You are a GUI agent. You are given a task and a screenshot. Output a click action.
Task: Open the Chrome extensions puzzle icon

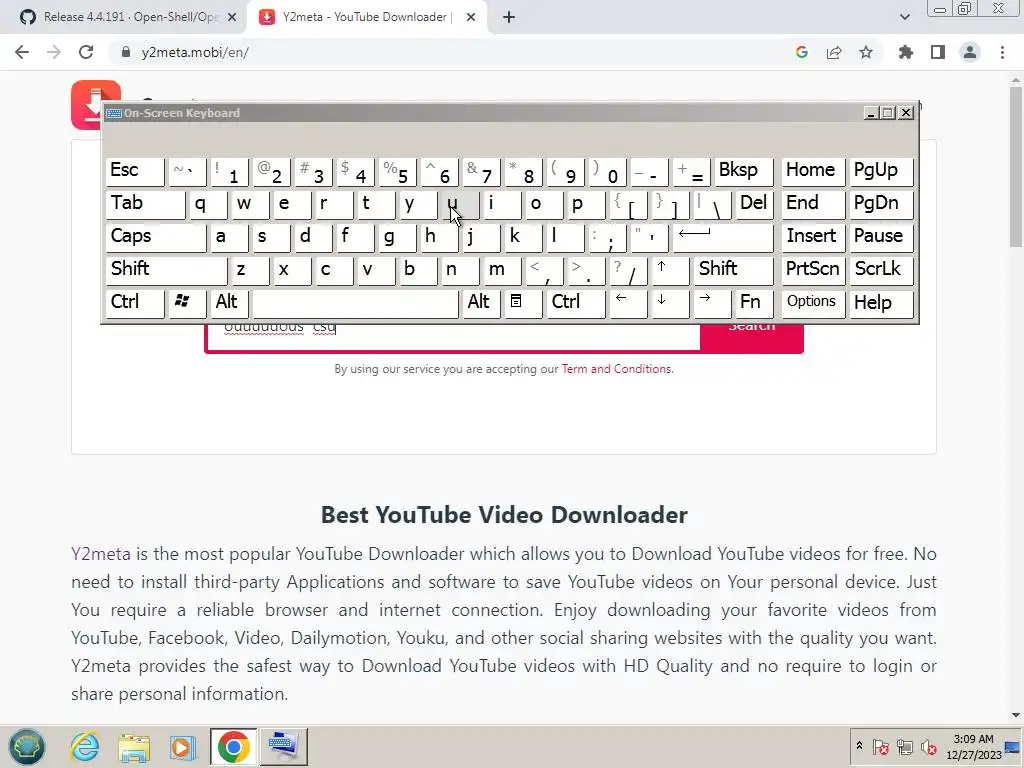pos(906,52)
